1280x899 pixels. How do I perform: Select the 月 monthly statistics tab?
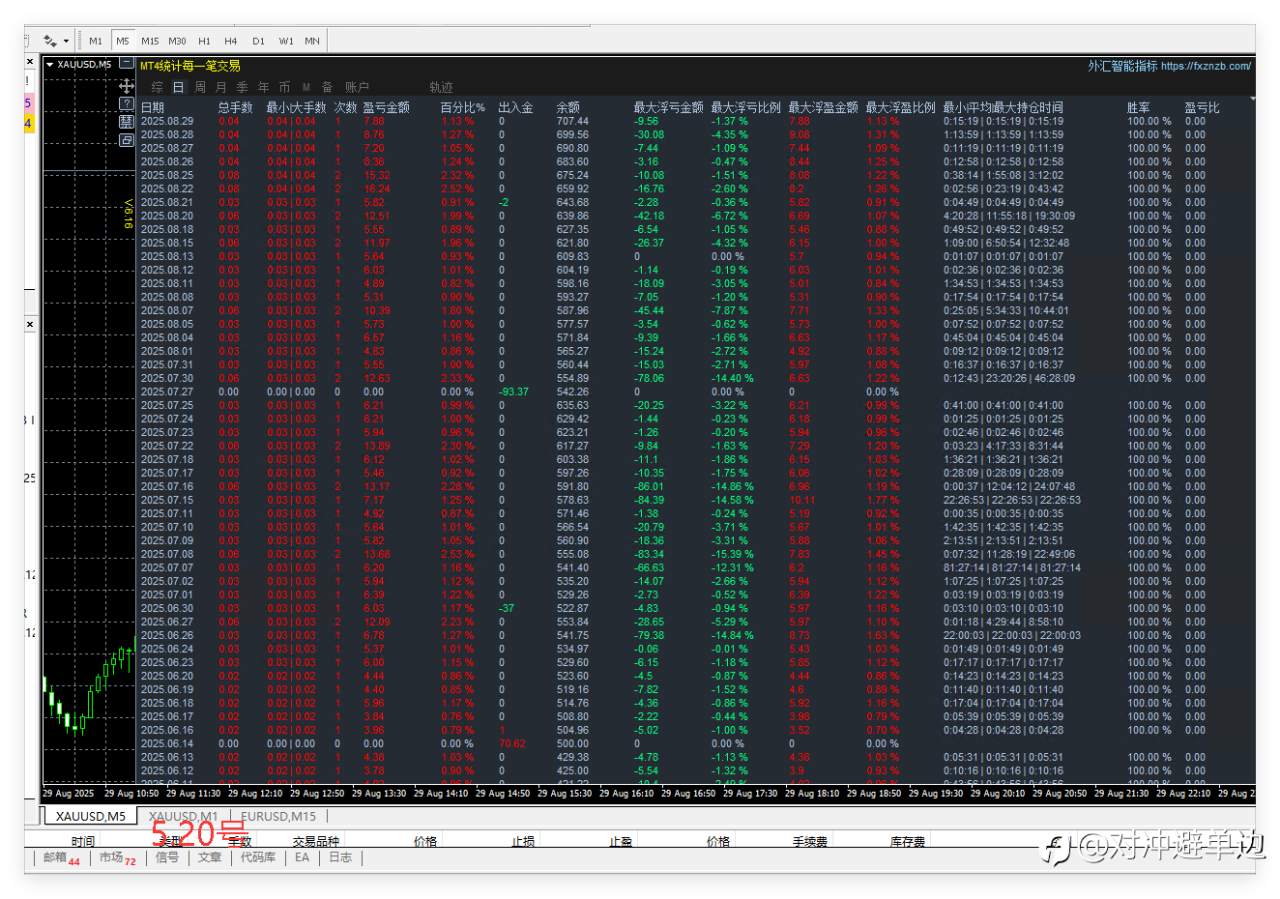point(221,87)
